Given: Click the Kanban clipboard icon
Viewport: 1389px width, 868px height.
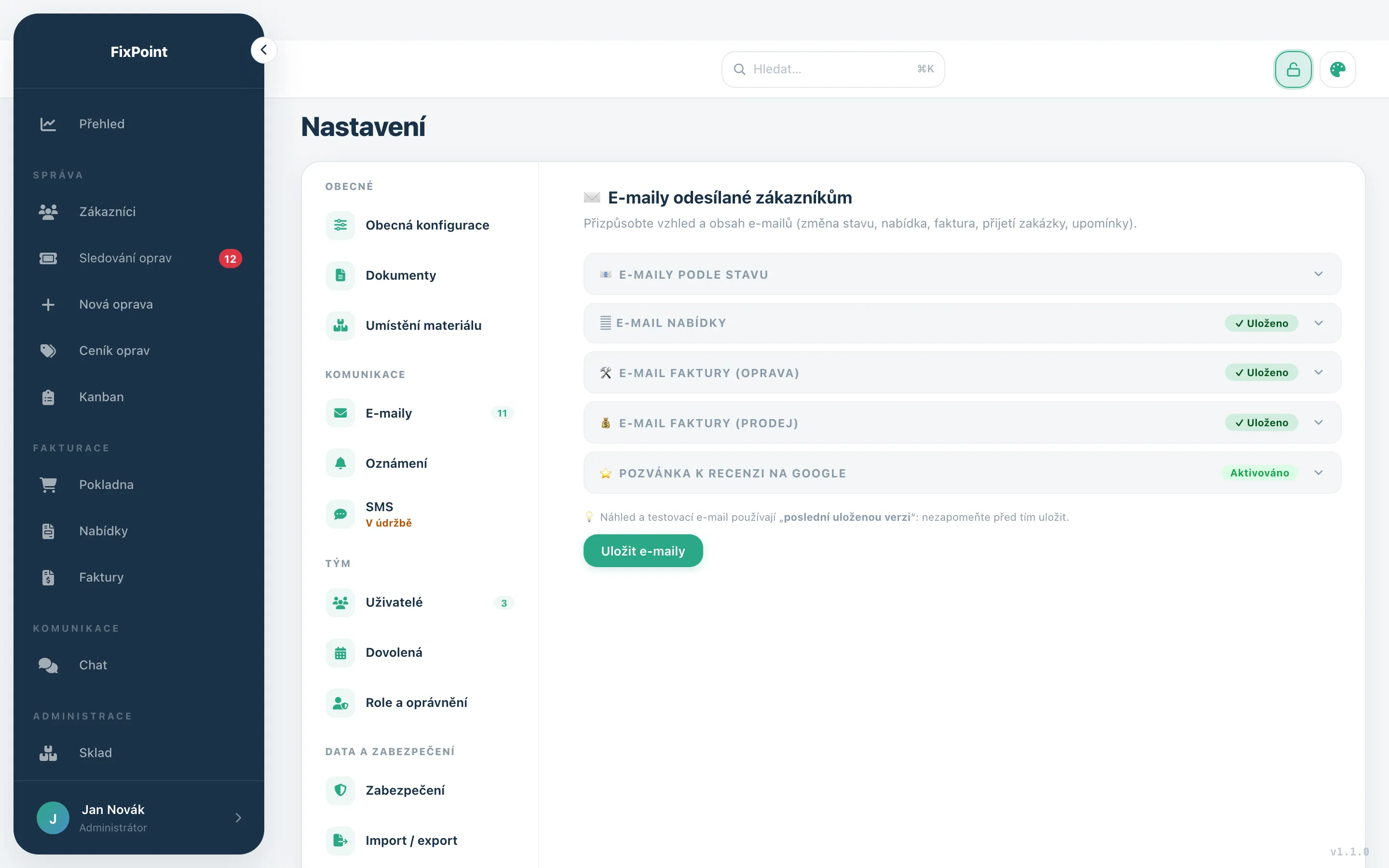Looking at the screenshot, I should coord(48,397).
